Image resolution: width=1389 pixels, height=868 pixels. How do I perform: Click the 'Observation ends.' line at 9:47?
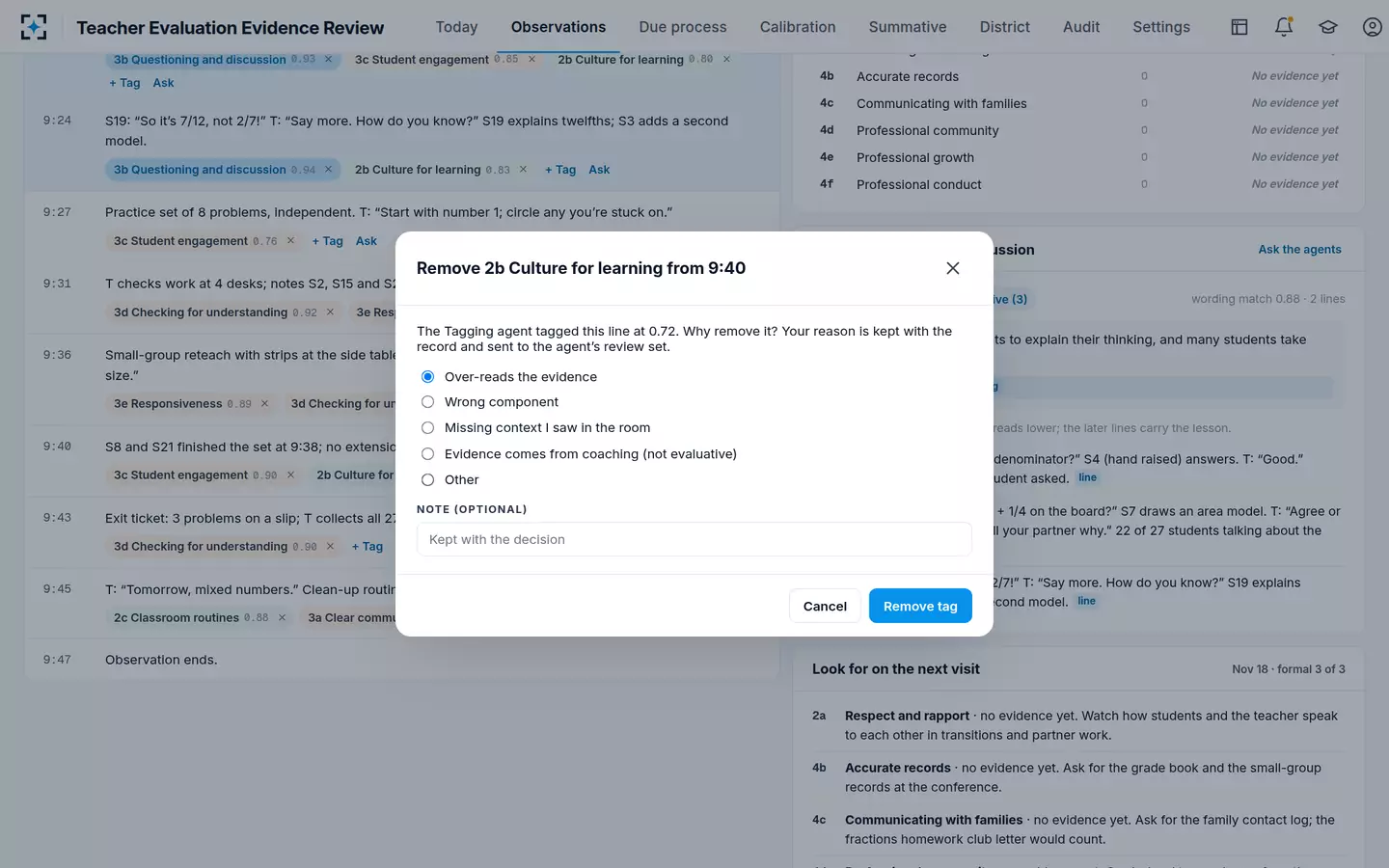161,660
